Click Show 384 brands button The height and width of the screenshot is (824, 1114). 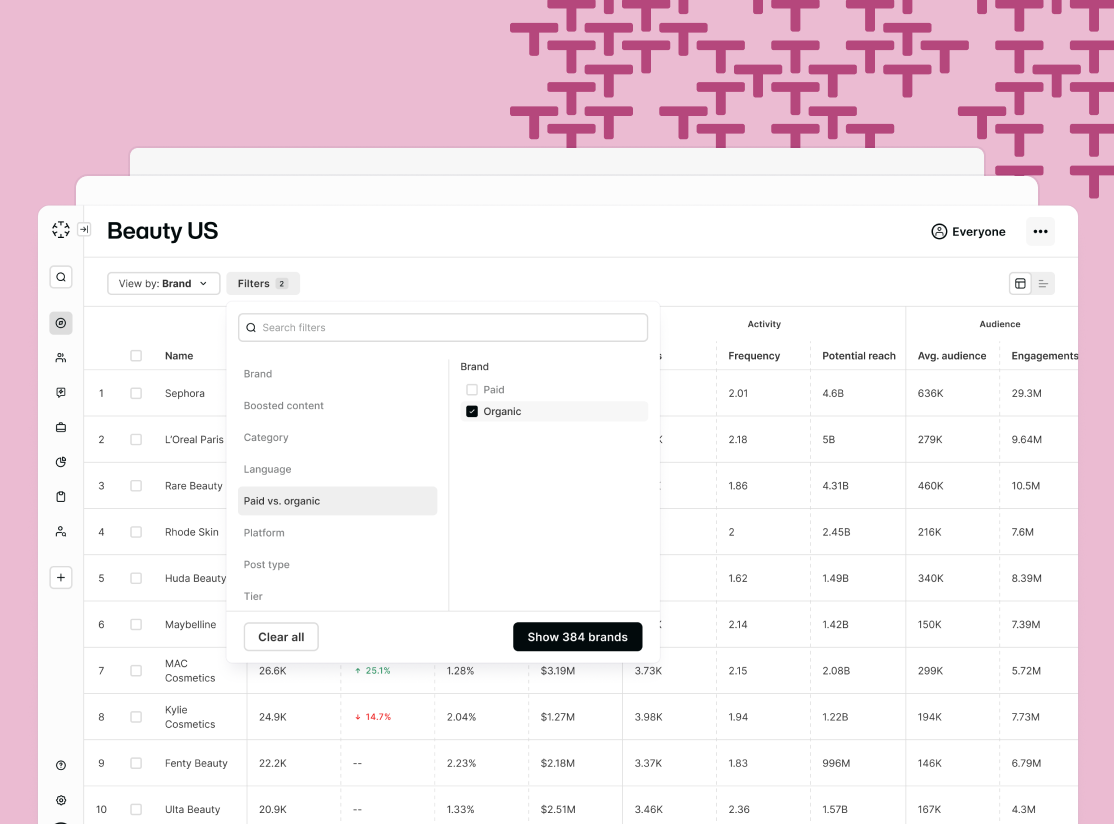pos(578,637)
